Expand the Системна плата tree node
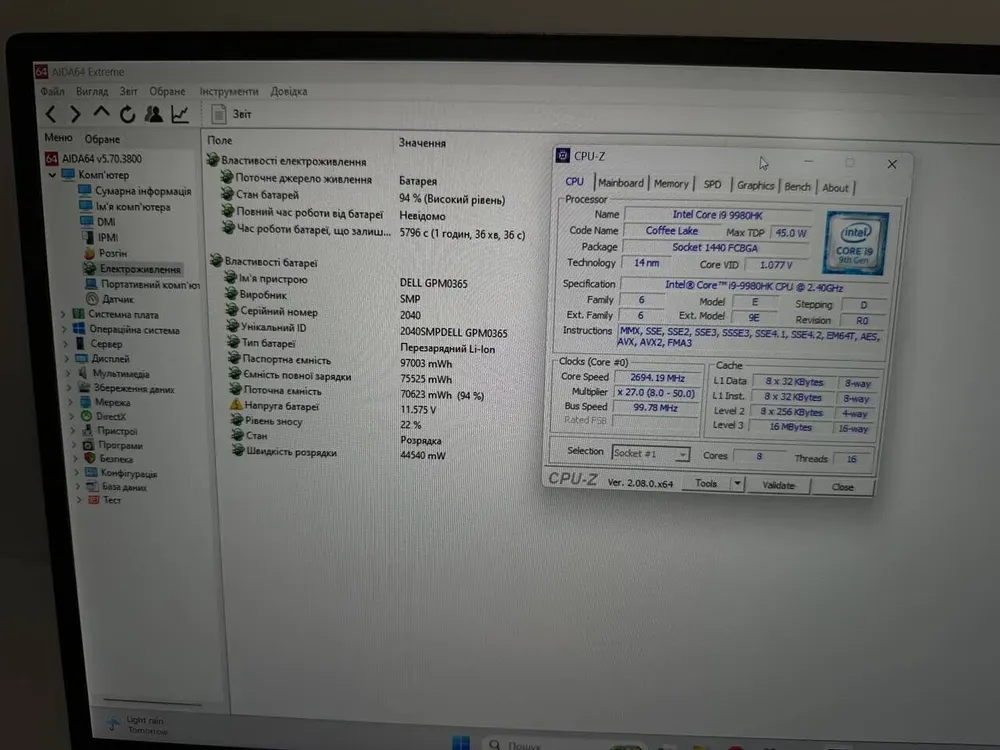The width and height of the screenshot is (1000, 750). pos(64,314)
